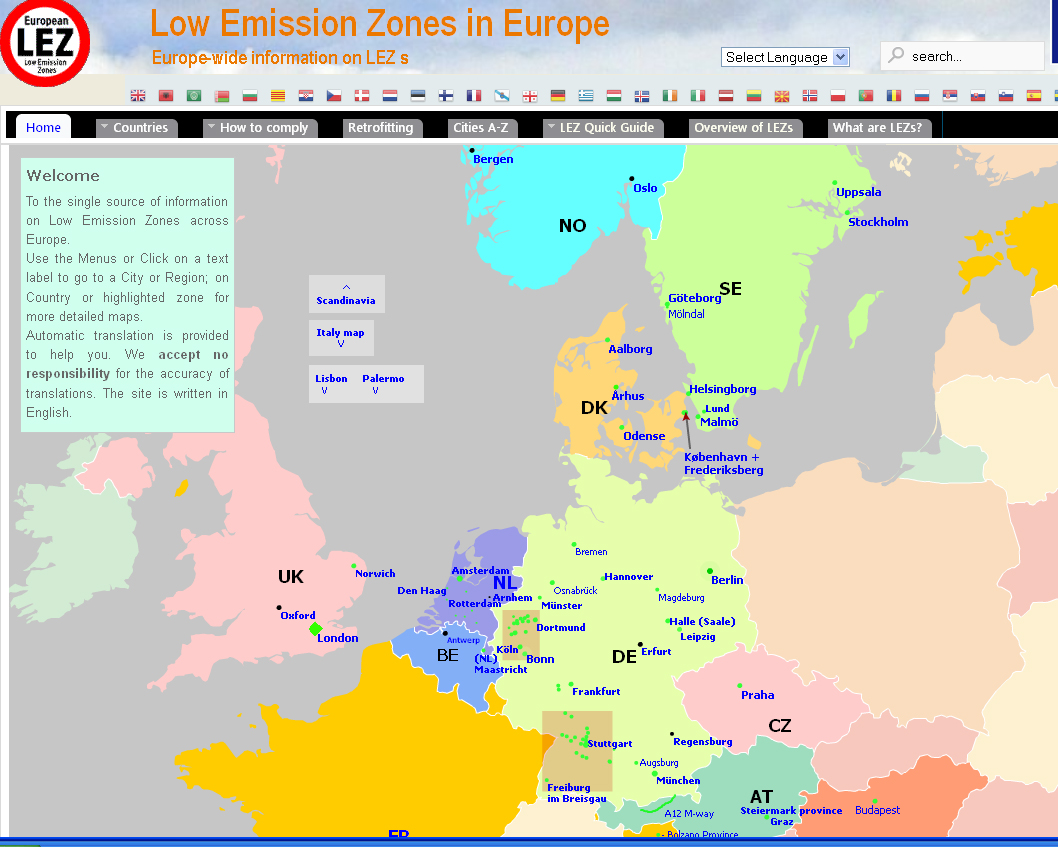Expand the How to comply menu
This screenshot has width=1058, height=847.
(x=263, y=128)
